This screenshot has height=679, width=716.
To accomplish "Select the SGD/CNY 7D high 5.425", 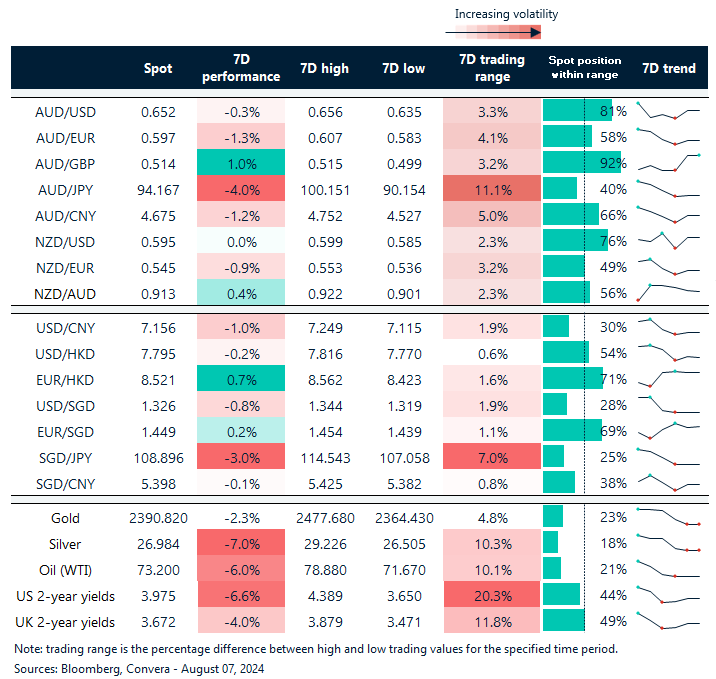I will pos(325,484).
